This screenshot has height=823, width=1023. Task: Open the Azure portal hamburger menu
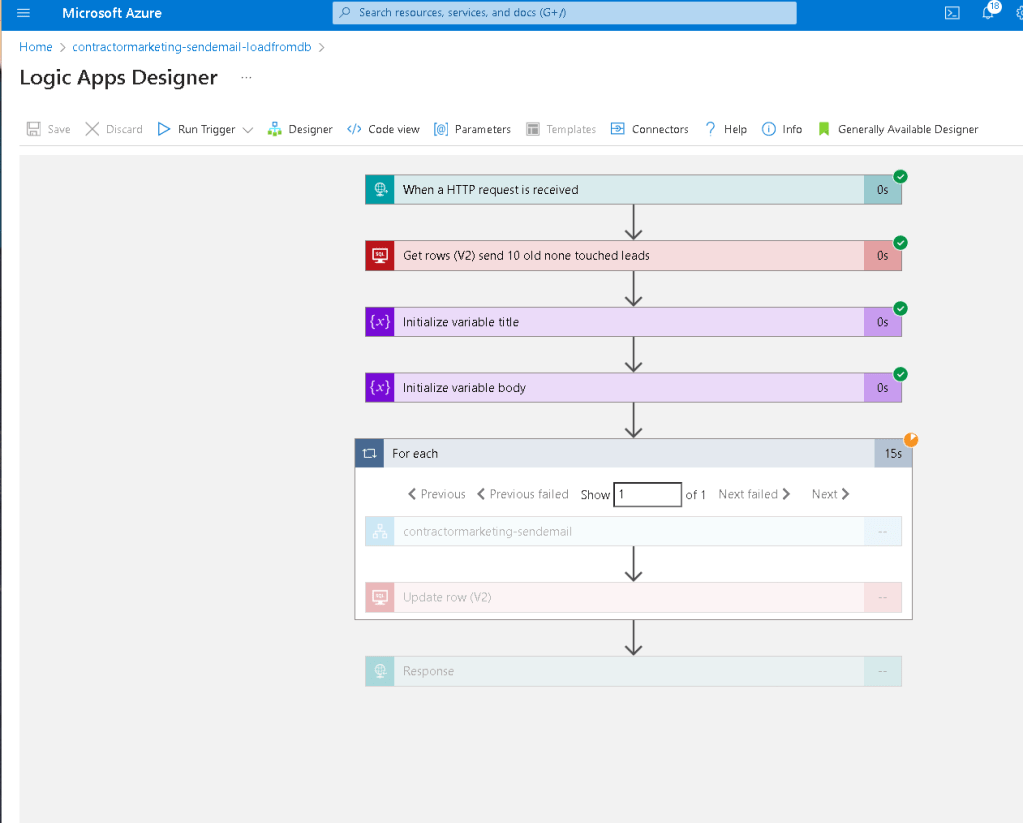click(23, 13)
